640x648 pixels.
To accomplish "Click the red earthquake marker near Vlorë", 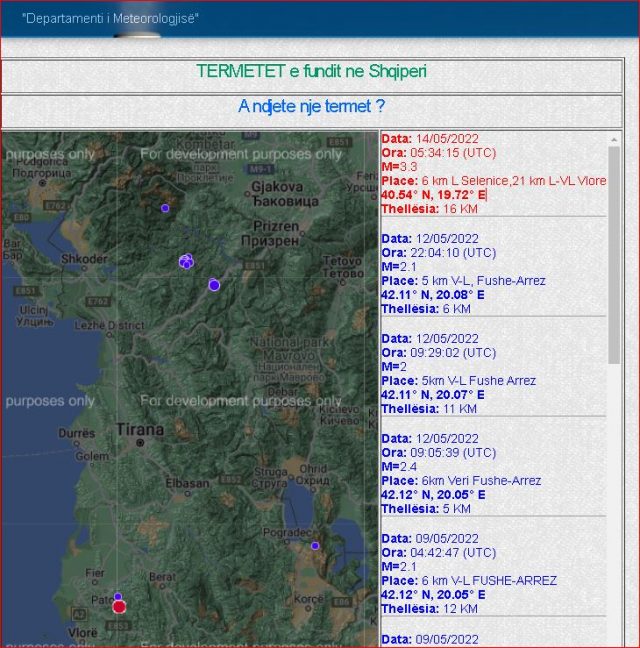I will (119, 606).
